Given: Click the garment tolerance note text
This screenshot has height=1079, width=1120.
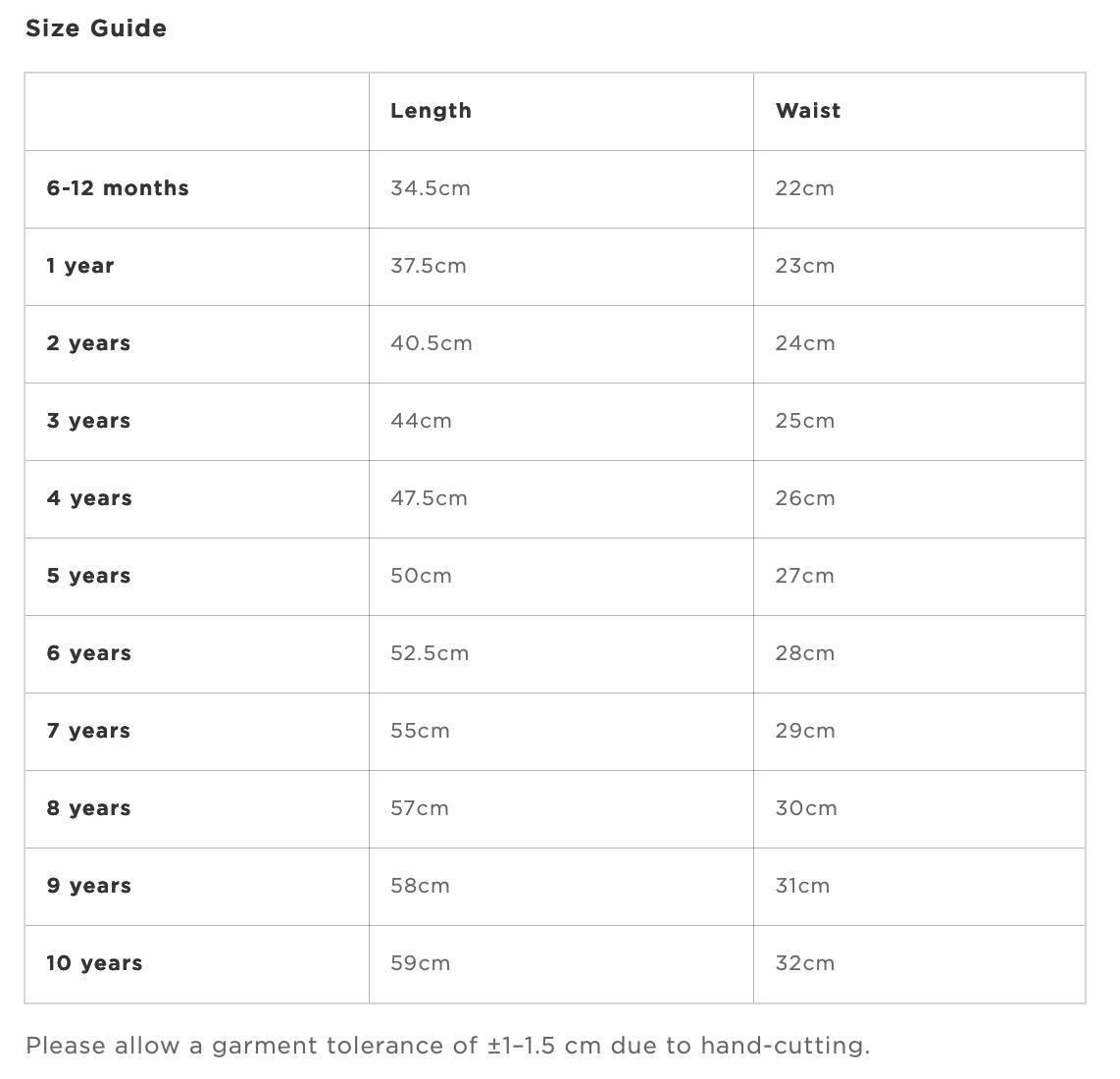Looking at the screenshot, I should (448, 1046).
